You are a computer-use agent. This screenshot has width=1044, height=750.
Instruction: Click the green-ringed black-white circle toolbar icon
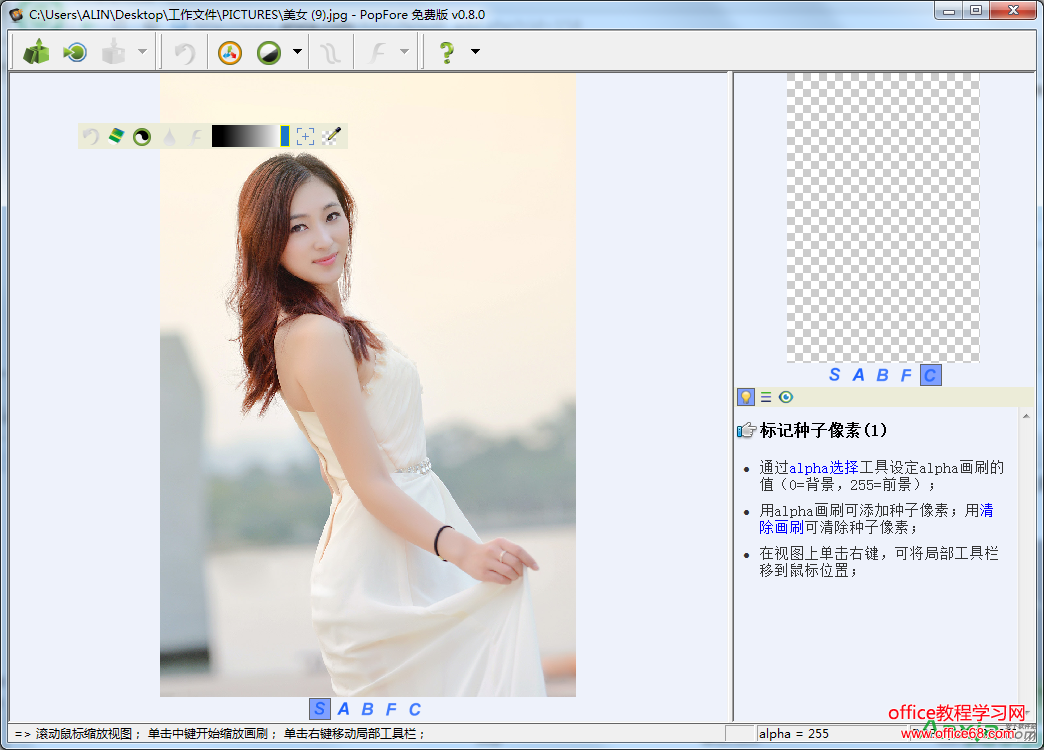point(268,53)
